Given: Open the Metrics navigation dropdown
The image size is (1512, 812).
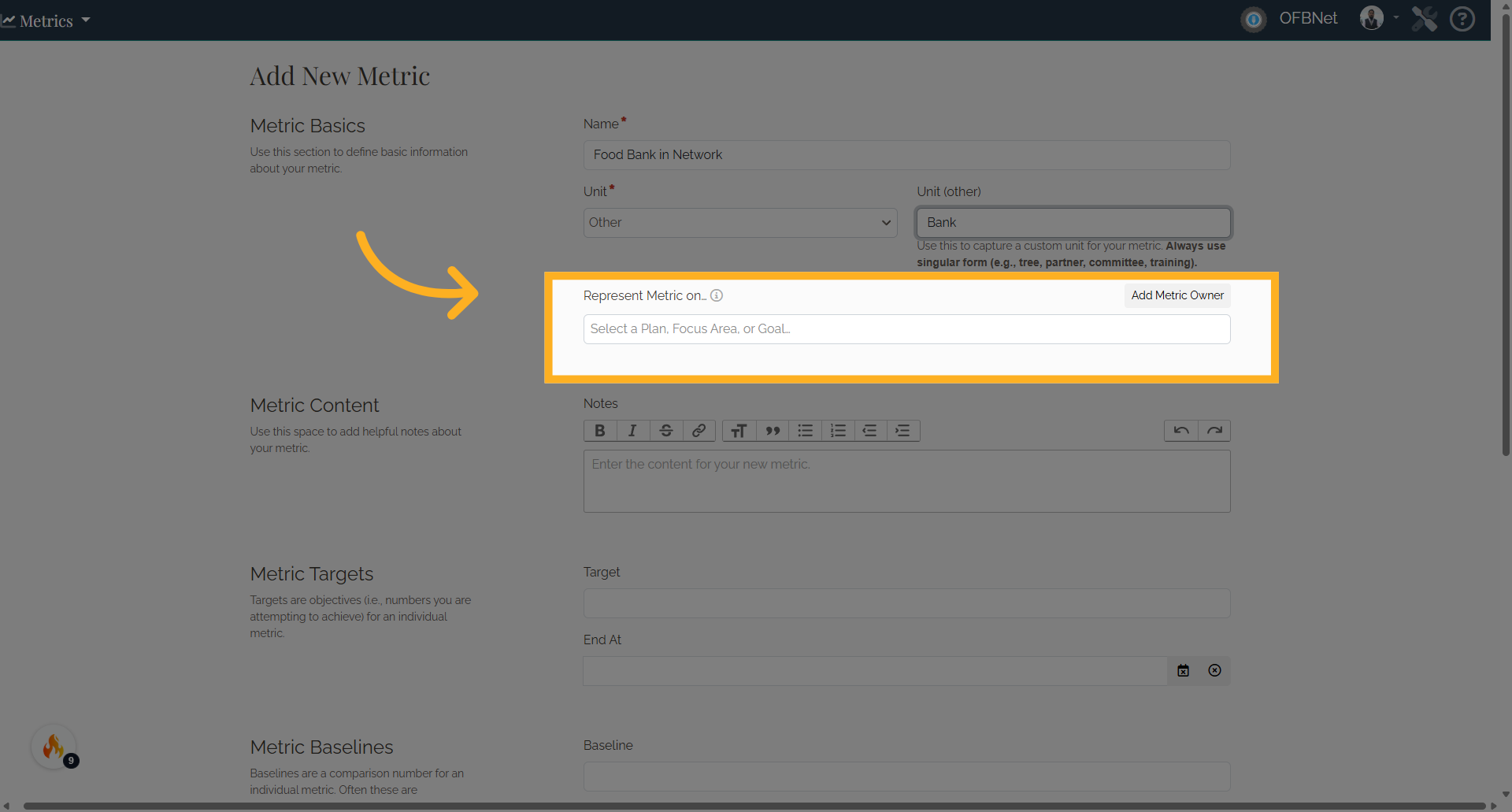Looking at the screenshot, I should 46,20.
